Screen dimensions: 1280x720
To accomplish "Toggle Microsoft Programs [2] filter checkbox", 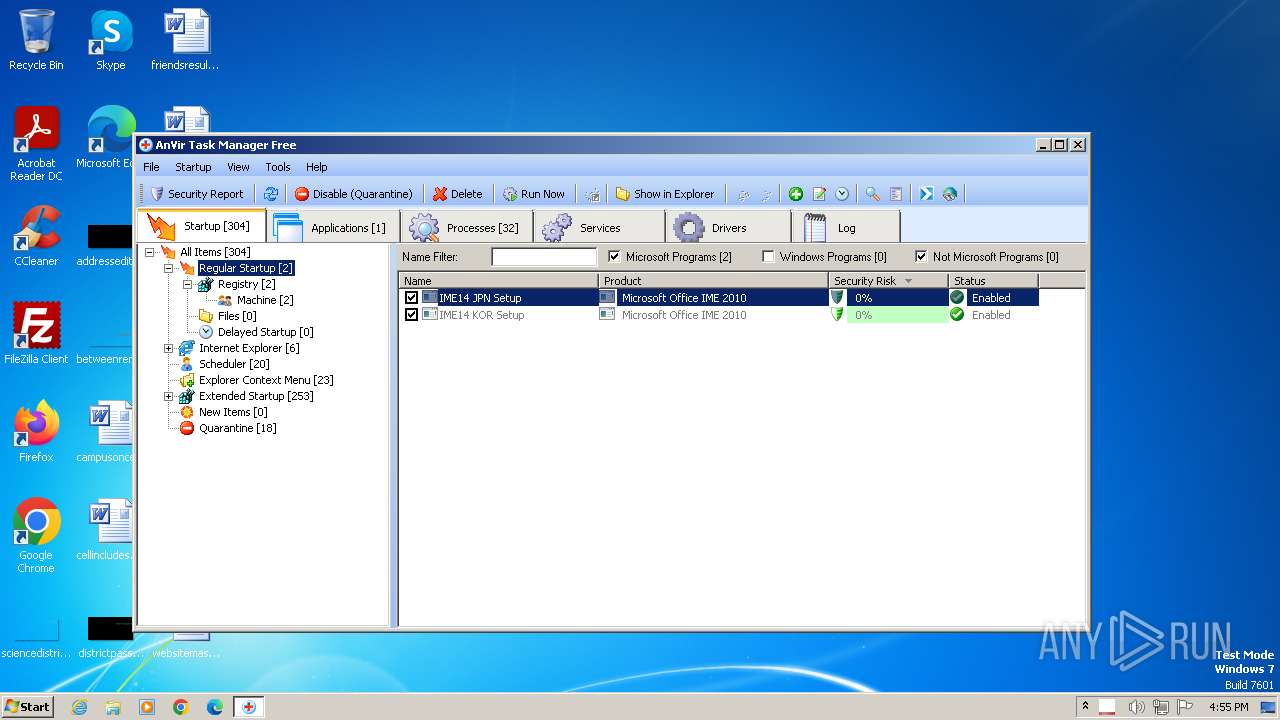I will [614, 257].
